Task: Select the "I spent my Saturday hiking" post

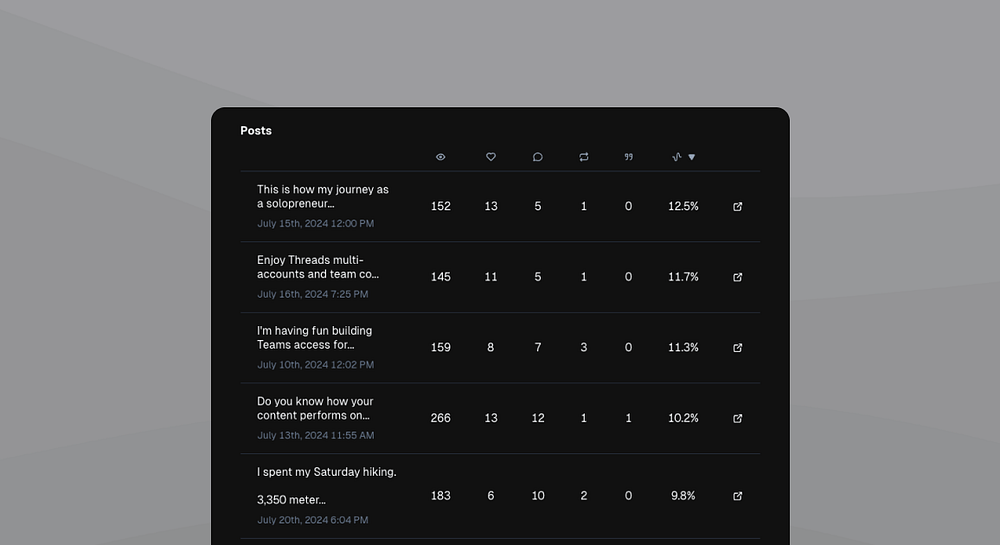Action: click(326, 472)
